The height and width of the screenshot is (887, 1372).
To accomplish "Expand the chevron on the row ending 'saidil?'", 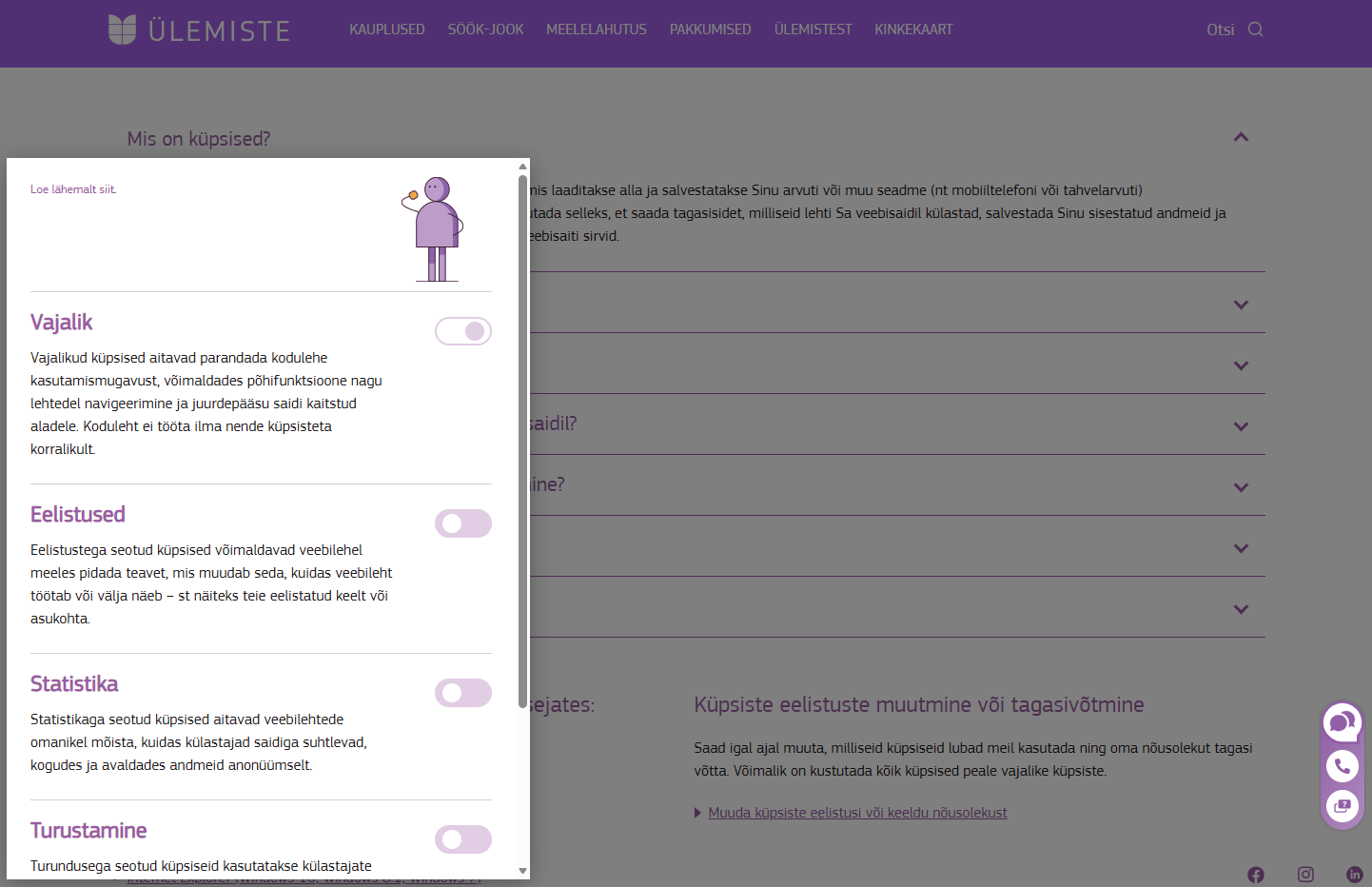I will click(x=1241, y=426).
